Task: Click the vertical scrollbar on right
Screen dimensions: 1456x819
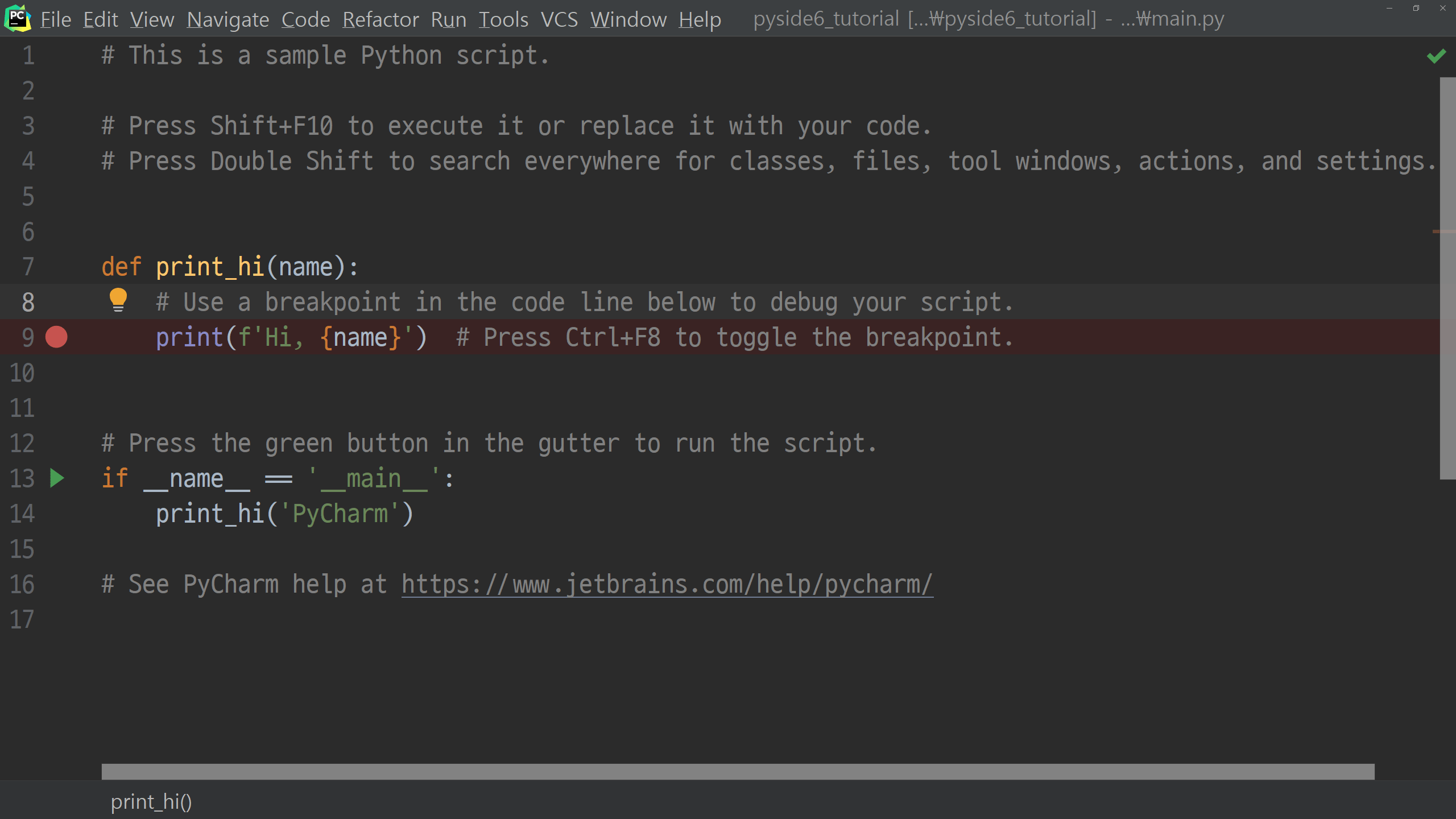Action: click(1447, 279)
